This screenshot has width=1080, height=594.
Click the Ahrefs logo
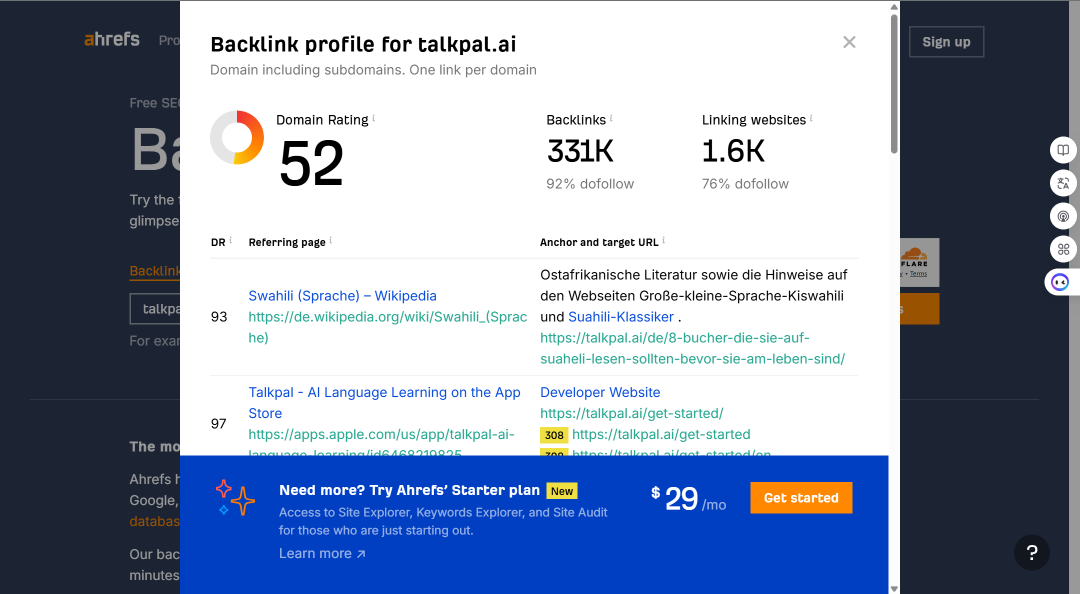click(x=112, y=39)
